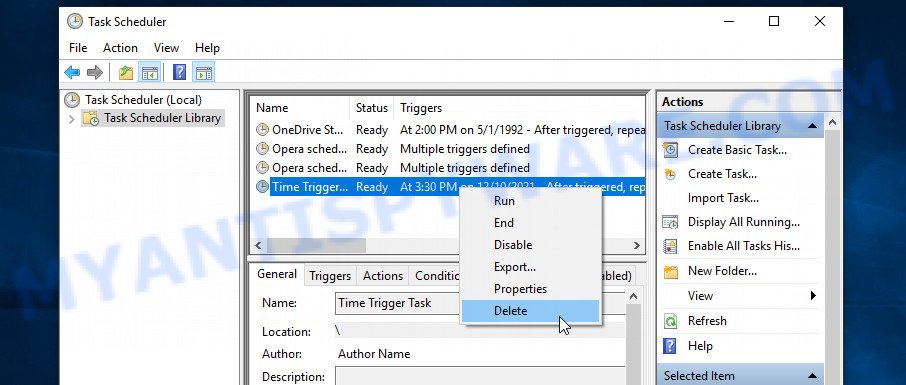Choose Delete from the context menu
The width and height of the screenshot is (906, 385).
pyautogui.click(x=530, y=310)
